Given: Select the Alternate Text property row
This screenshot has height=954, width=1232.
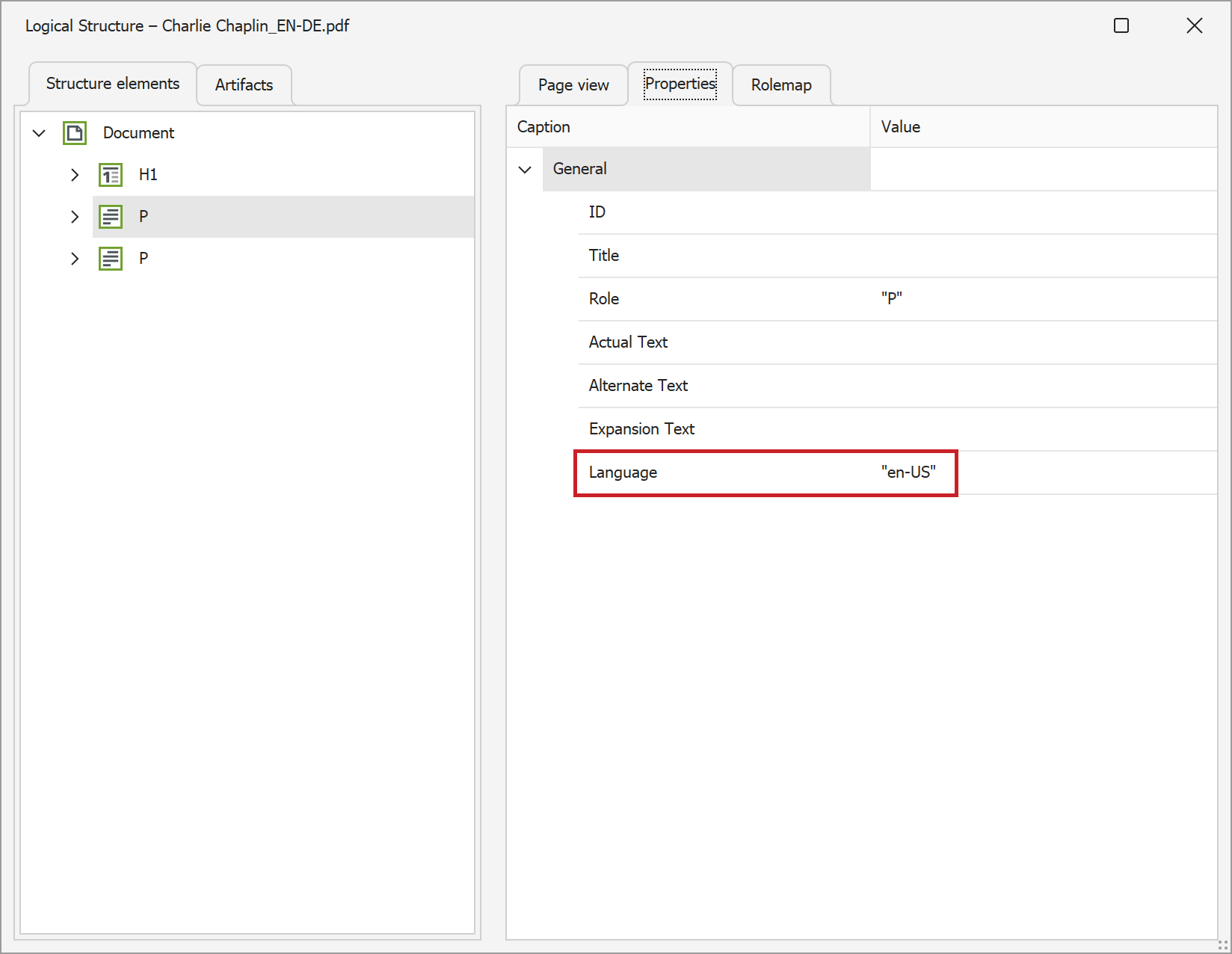Looking at the screenshot, I should (898, 386).
